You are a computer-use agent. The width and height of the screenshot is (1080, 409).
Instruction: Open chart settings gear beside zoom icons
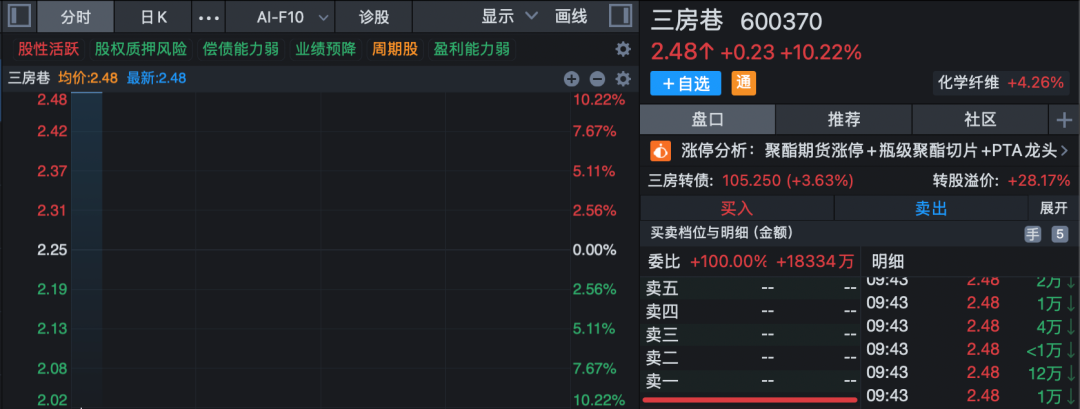click(623, 79)
